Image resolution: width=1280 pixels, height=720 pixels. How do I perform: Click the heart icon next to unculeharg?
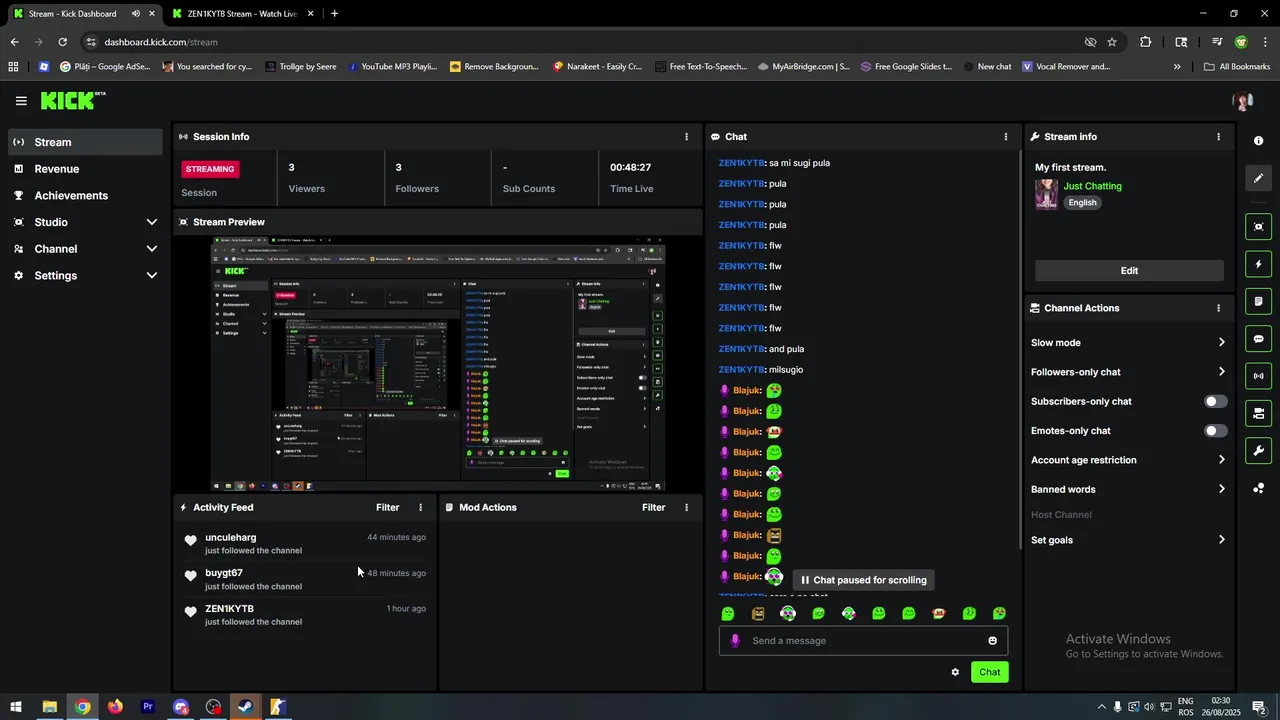point(190,541)
